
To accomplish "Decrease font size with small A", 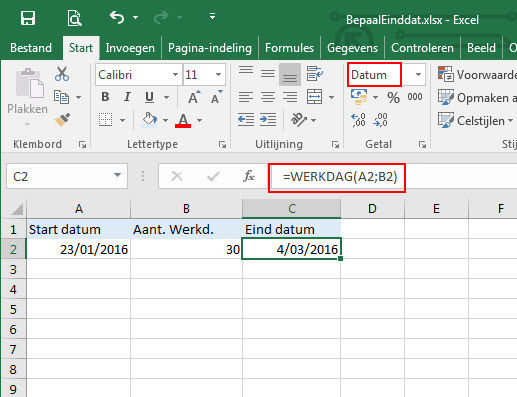I will [x=217, y=97].
